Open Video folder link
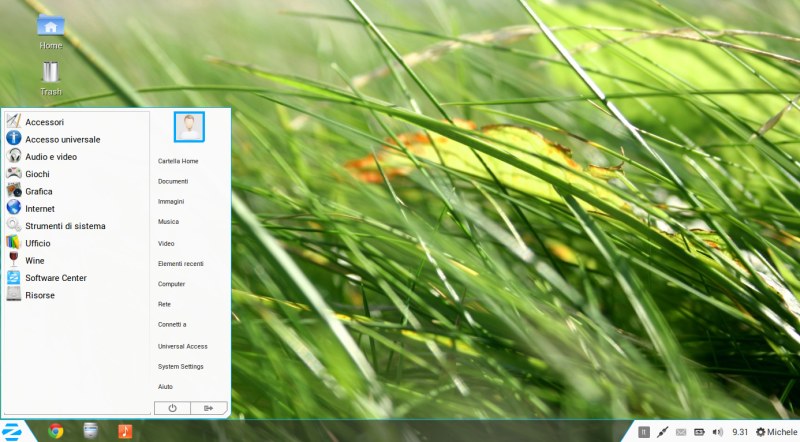800x442 pixels. click(166, 243)
